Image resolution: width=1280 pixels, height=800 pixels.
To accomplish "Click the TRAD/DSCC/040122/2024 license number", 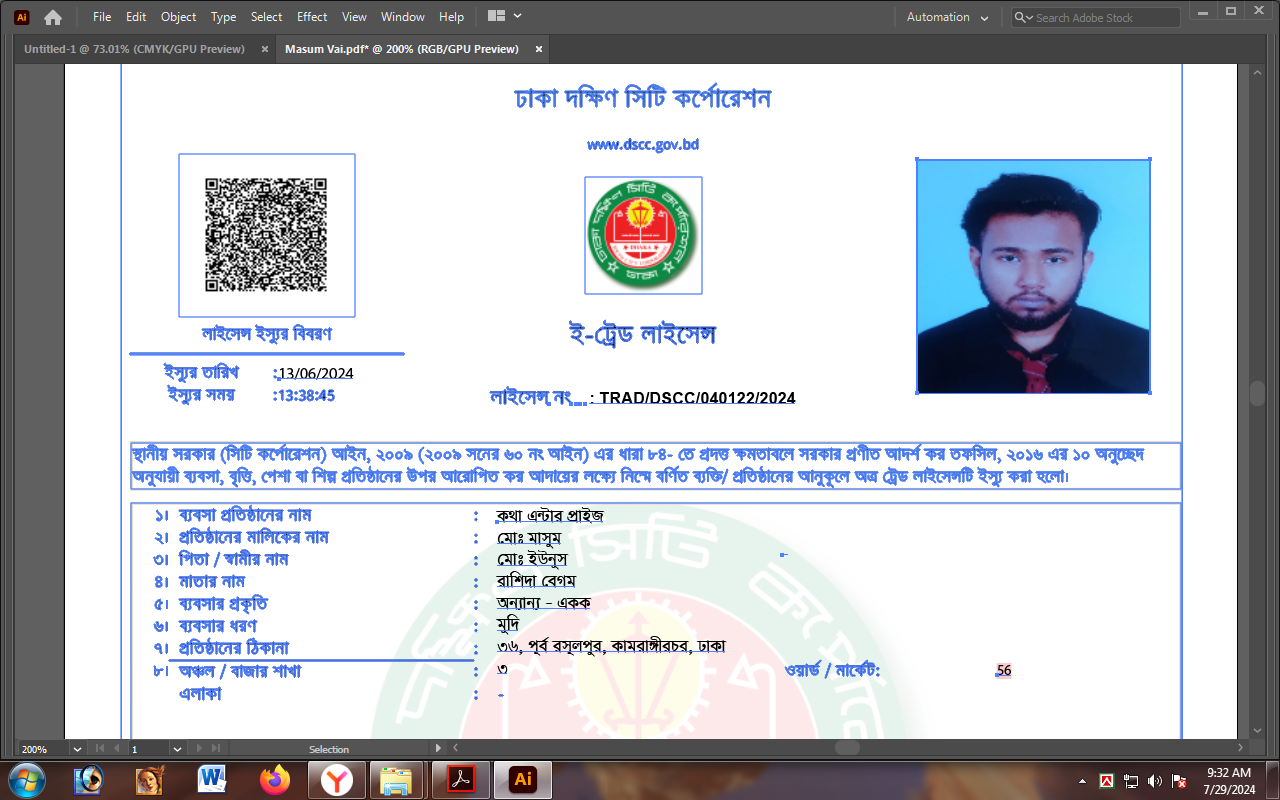I will 698,398.
